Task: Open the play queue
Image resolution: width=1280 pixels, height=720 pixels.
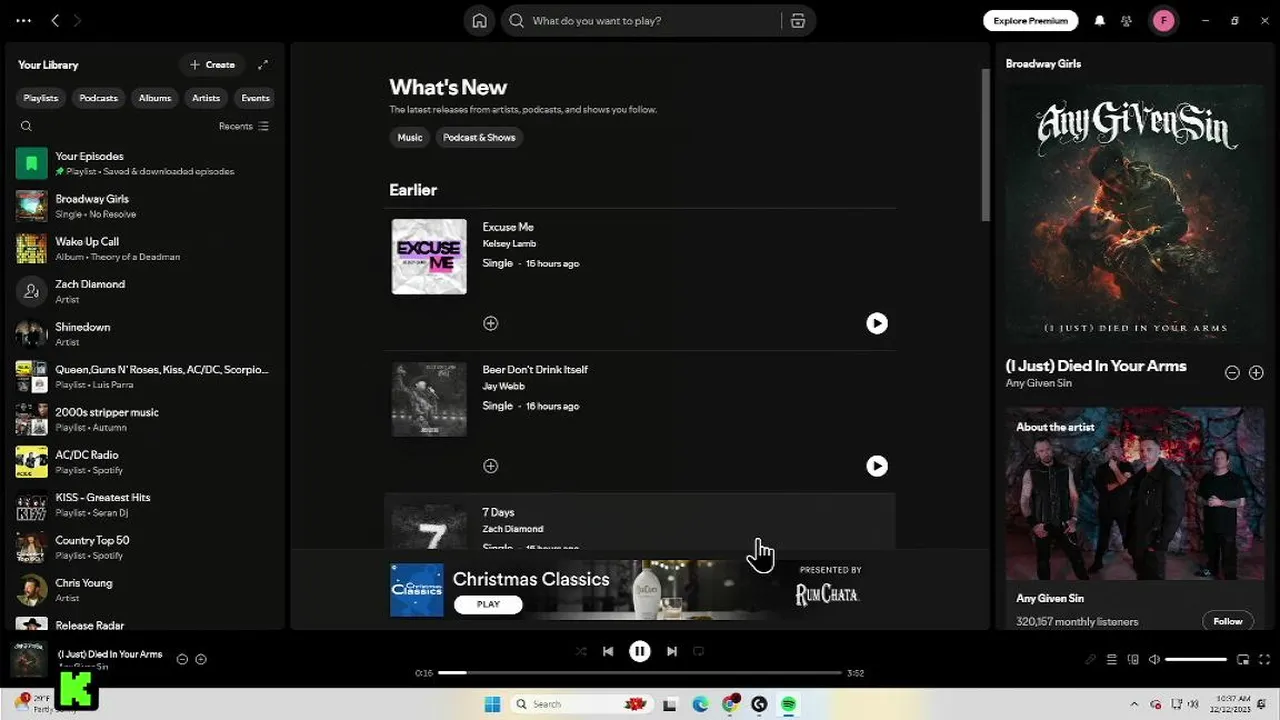Action: (1111, 660)
